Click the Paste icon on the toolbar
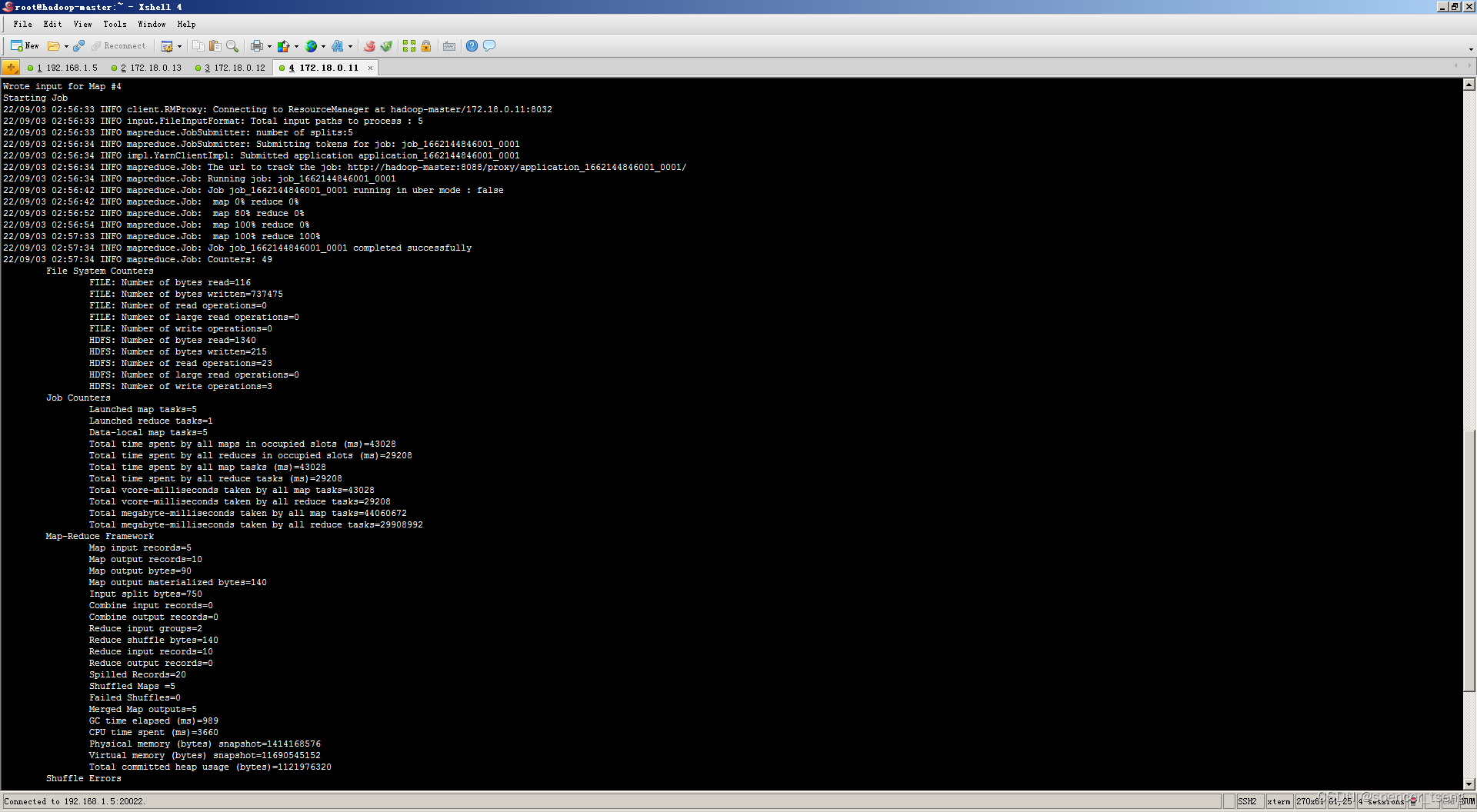 215,45
